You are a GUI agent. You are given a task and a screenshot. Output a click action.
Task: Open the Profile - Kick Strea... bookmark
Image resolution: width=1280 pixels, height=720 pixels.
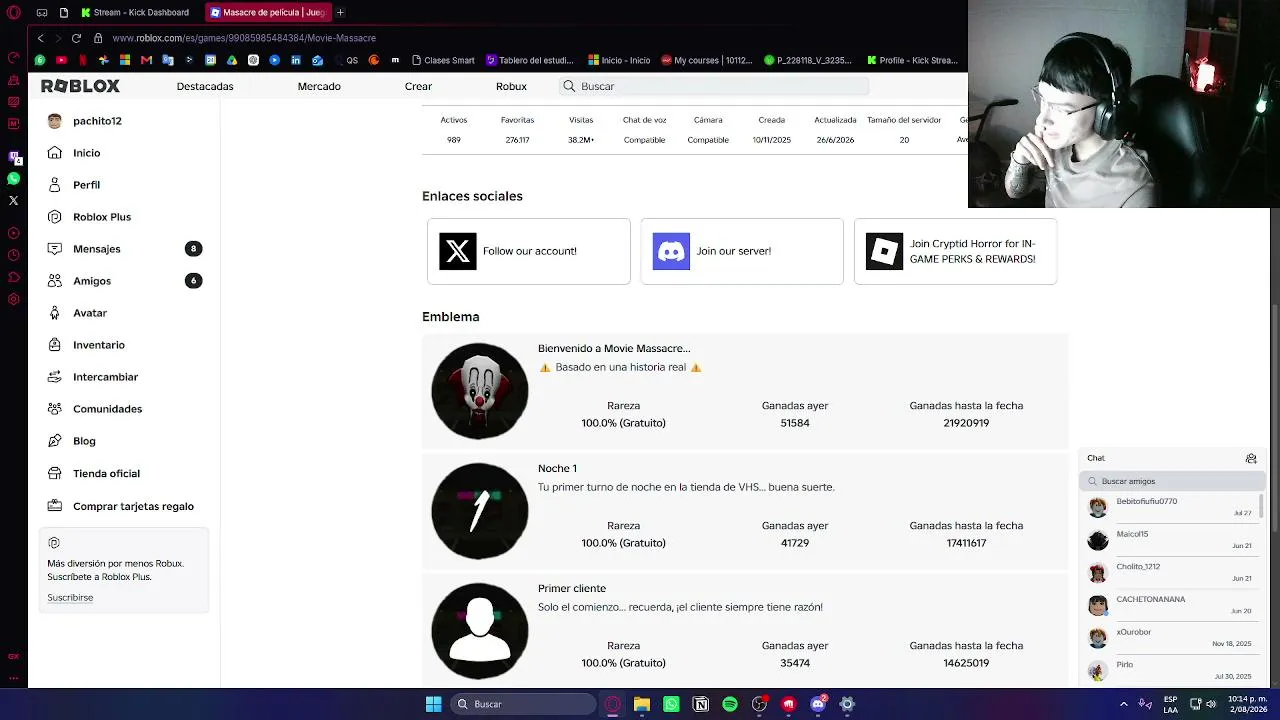pyautogui.click(x=912, y=60)
